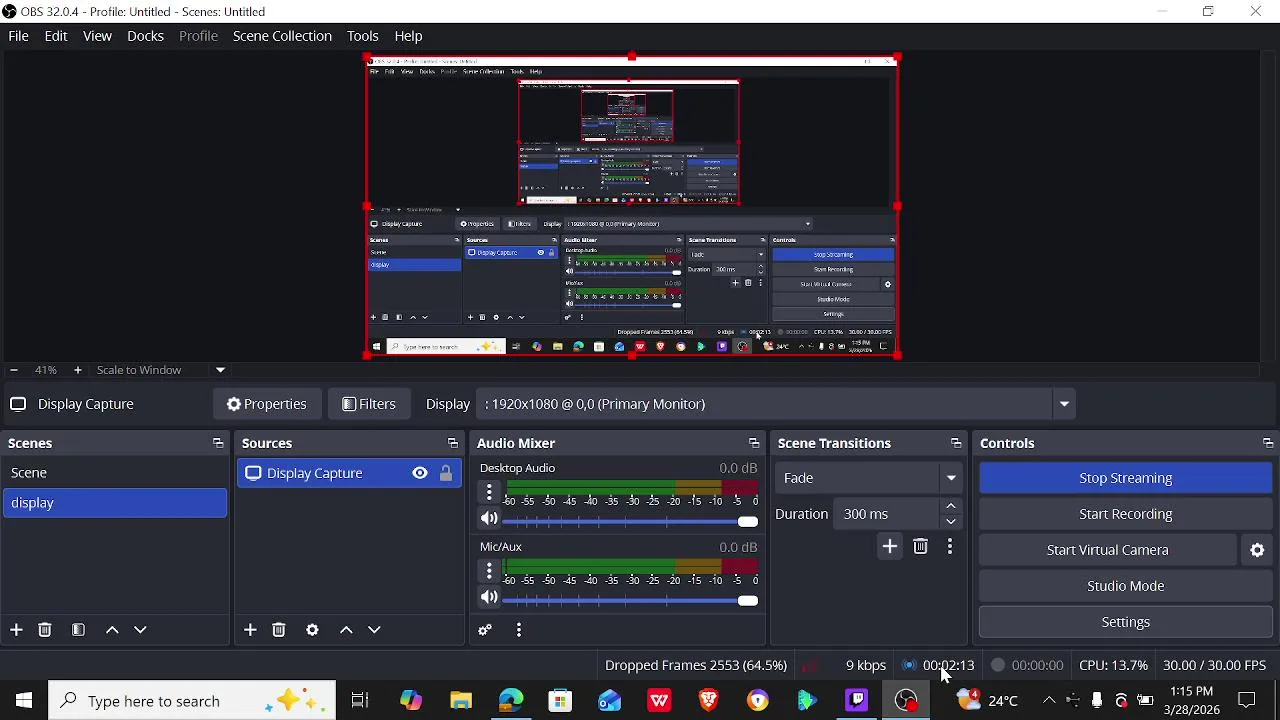Zoom out preview with minus icon
Image resolution: width=1280 pixels, height=720 pixels.
(x=14, y=370)
